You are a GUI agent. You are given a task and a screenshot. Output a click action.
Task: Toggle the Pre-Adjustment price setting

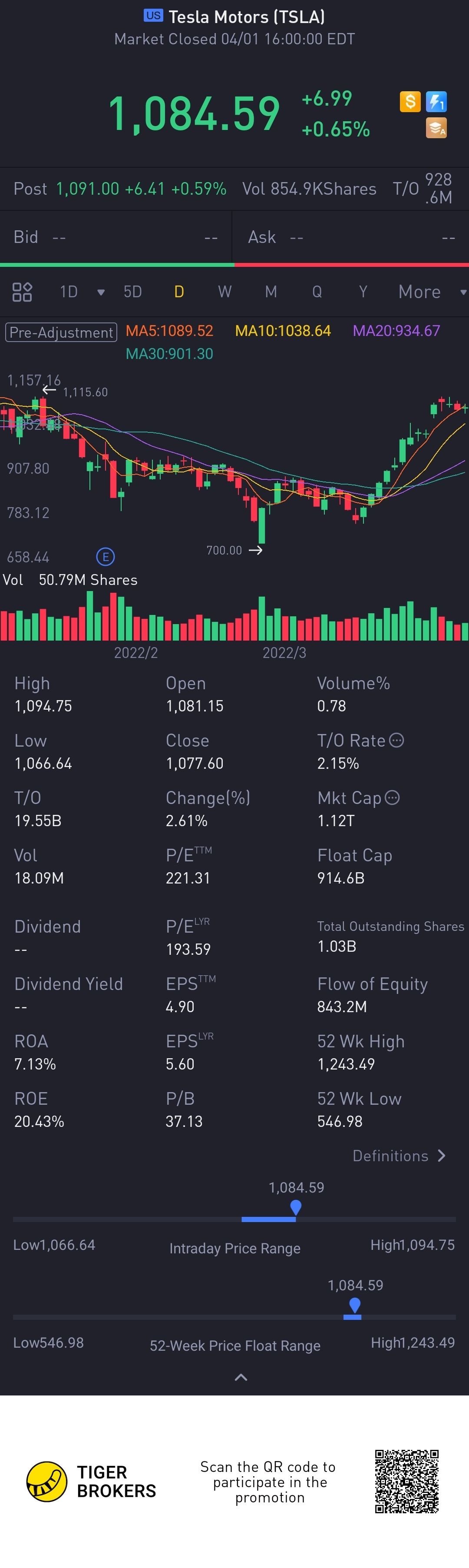61,332
